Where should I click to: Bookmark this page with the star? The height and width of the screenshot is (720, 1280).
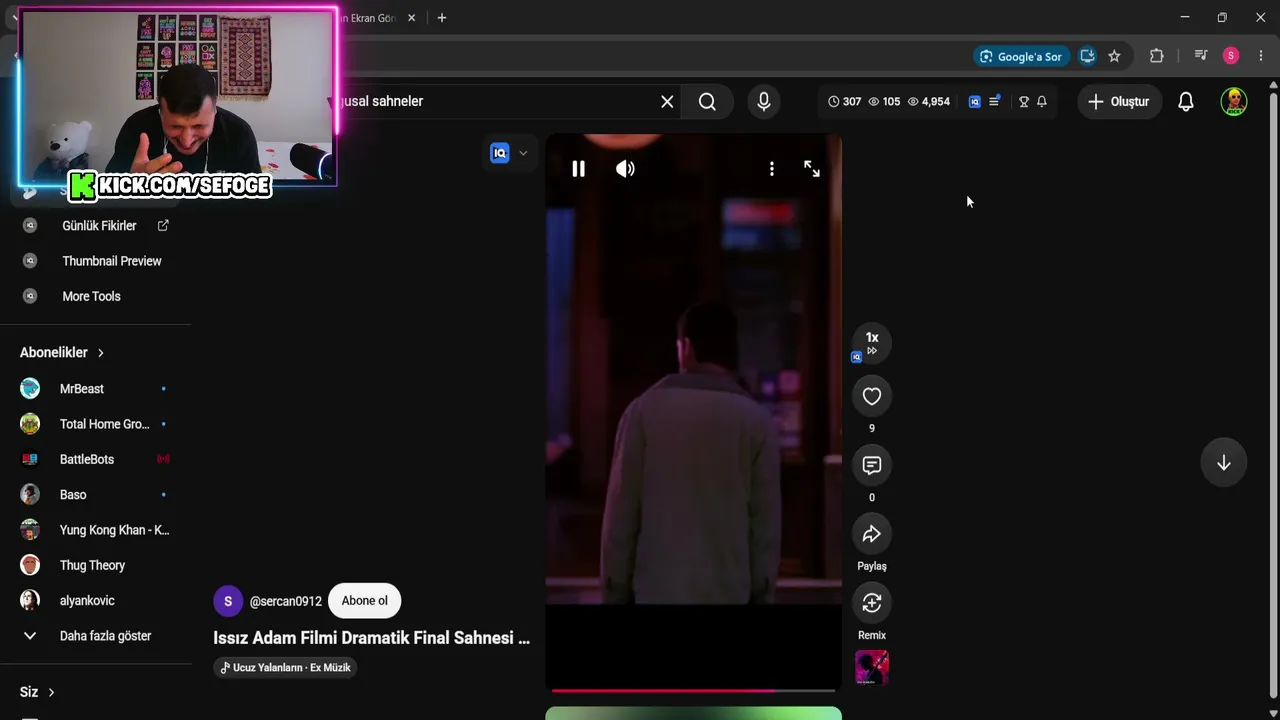pyautogui.click(x=1114, y=56)
